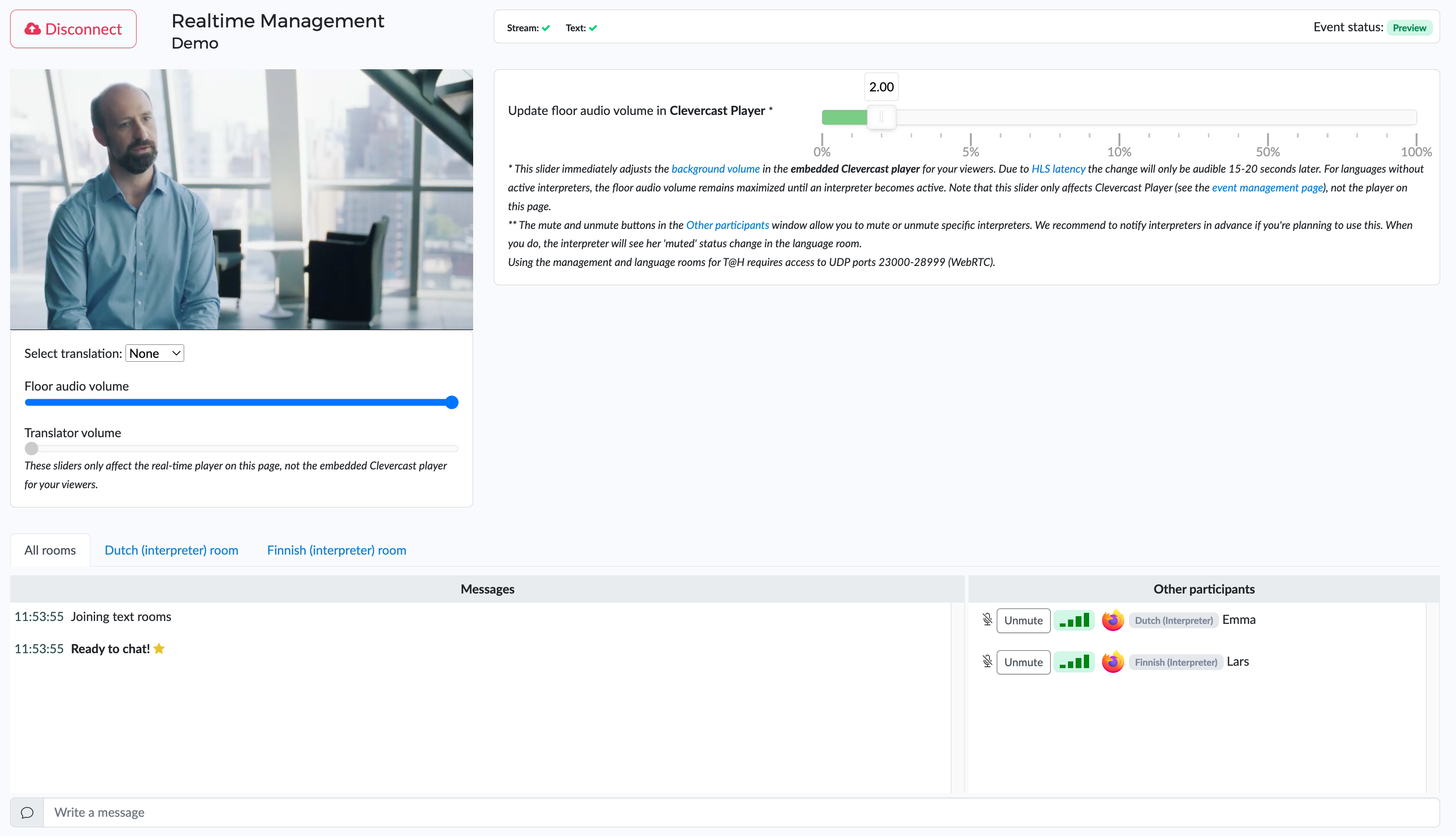This screenshot has height=836, width=1456.
Task: Click the Text status green checkmark
Action: (x=593, y=27)
